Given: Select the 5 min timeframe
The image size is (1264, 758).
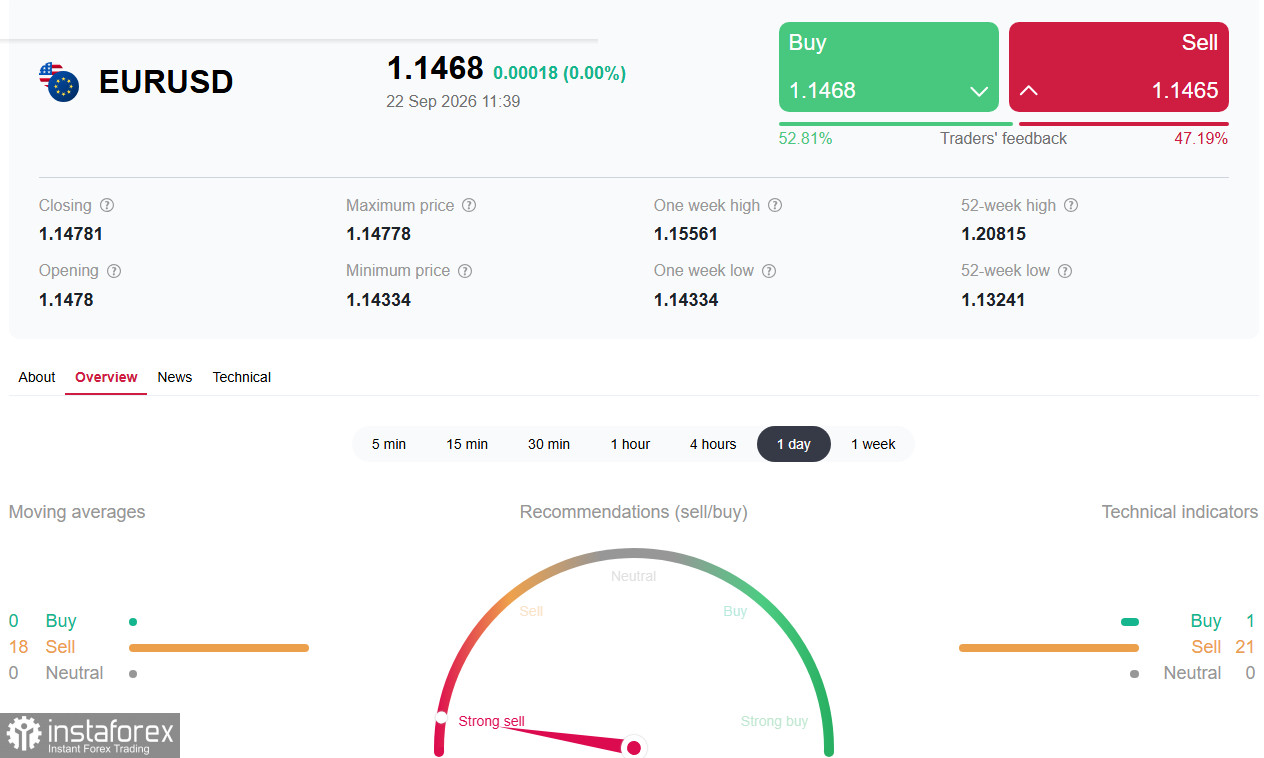Looking at the screenshot, I should click(x=389, y=444).
